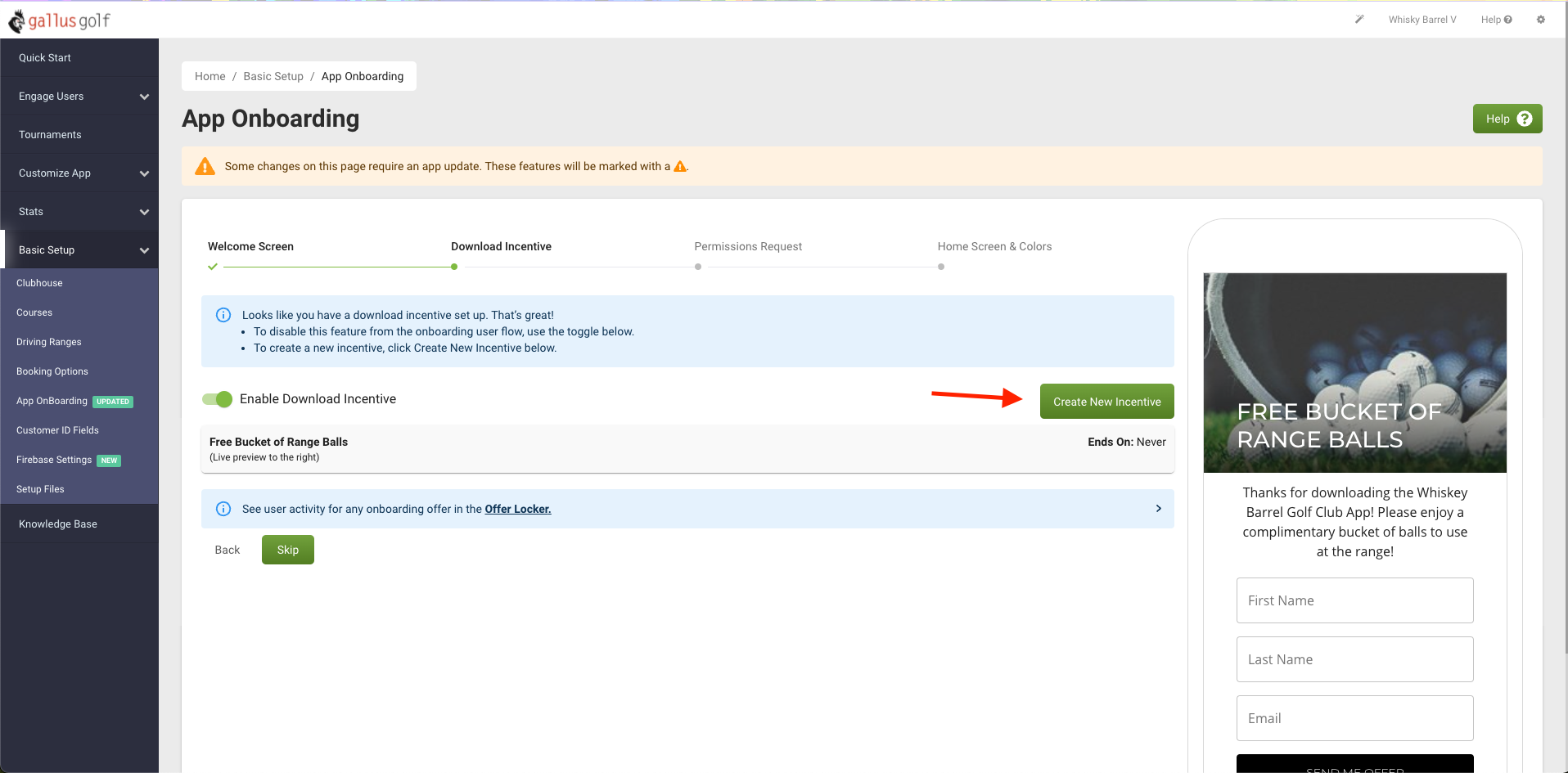This screenshot has width=1568, height=773.
Task: Toggle Enable Download Incentive switch
Action: click(x=218, y=399)
